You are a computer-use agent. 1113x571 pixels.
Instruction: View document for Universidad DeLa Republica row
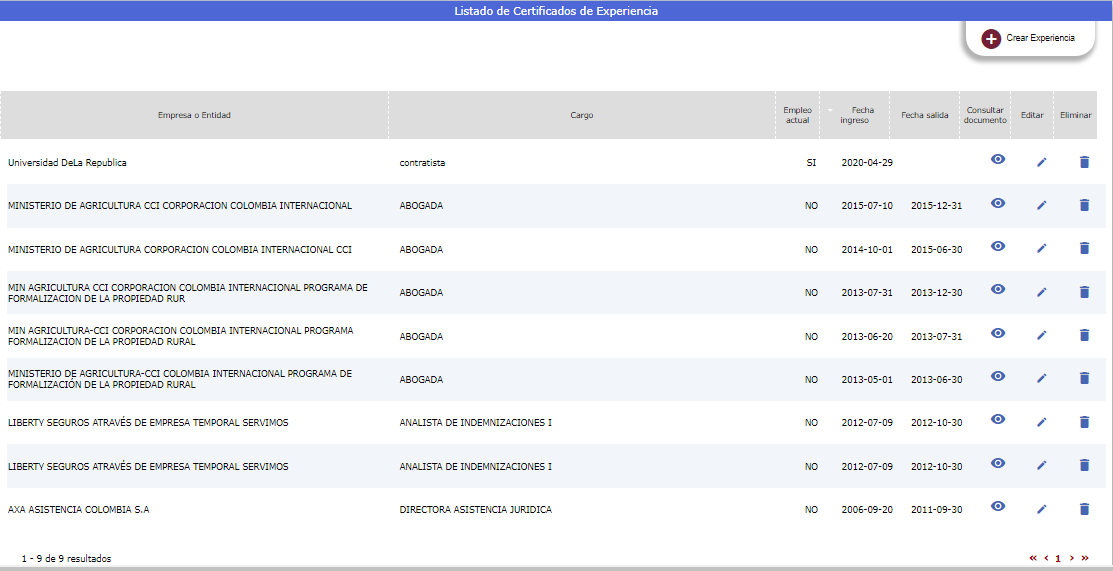pyautogui.click(x=997, y=160)
